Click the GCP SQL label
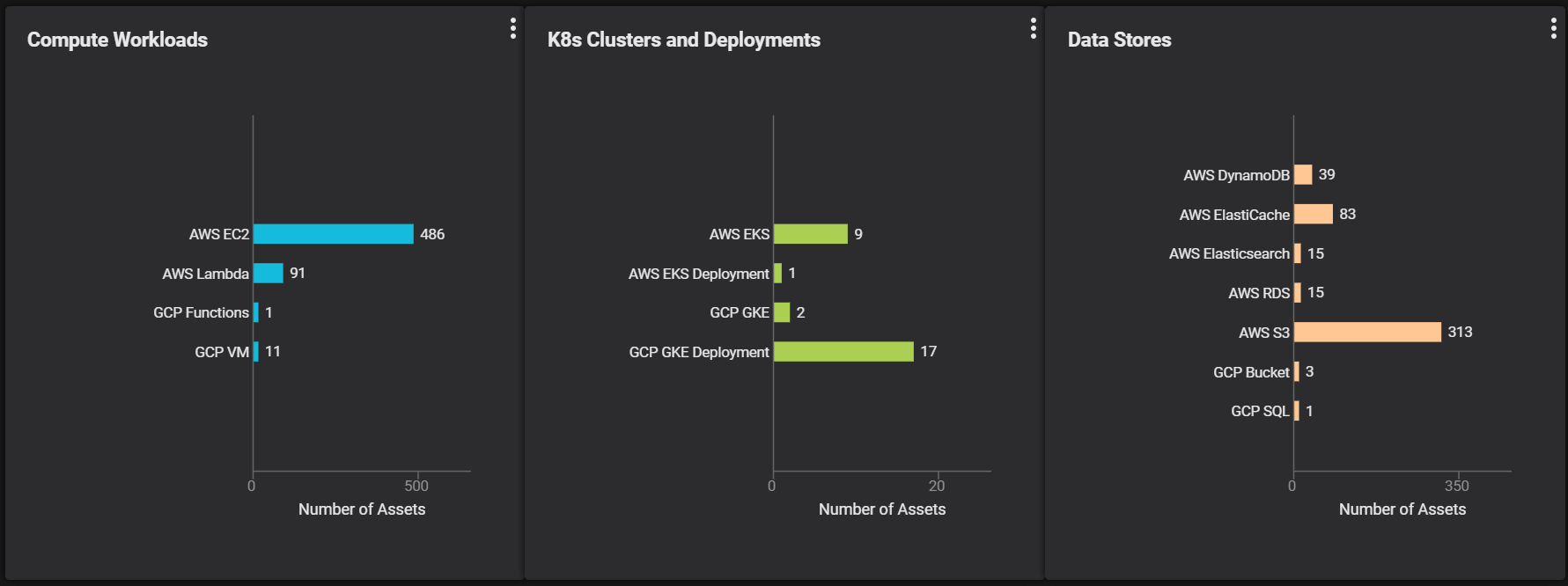This screenshot has width=1568, height=586. tap(1259, 411)
